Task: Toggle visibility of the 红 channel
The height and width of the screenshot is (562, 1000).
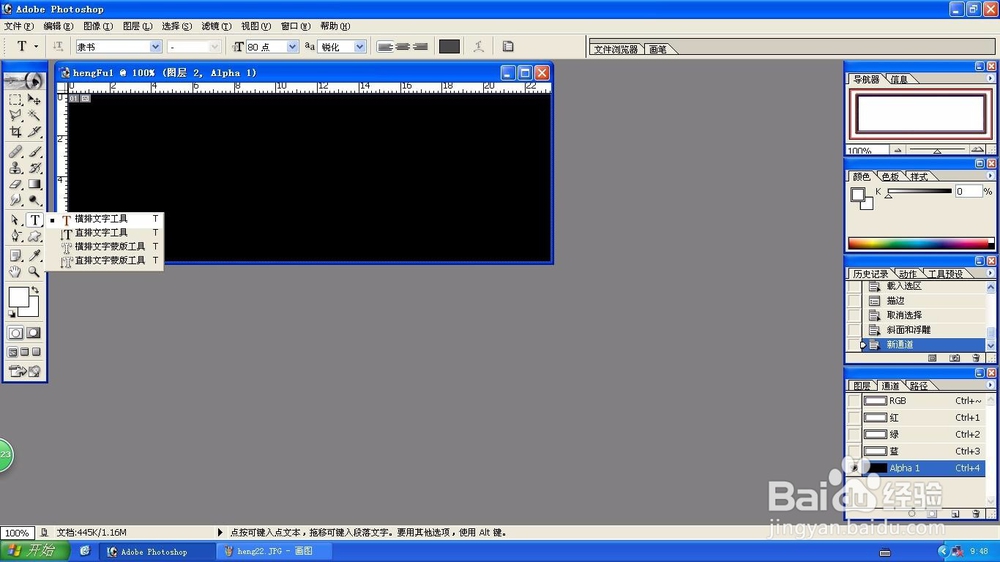Action: click(x=854, y=417)
